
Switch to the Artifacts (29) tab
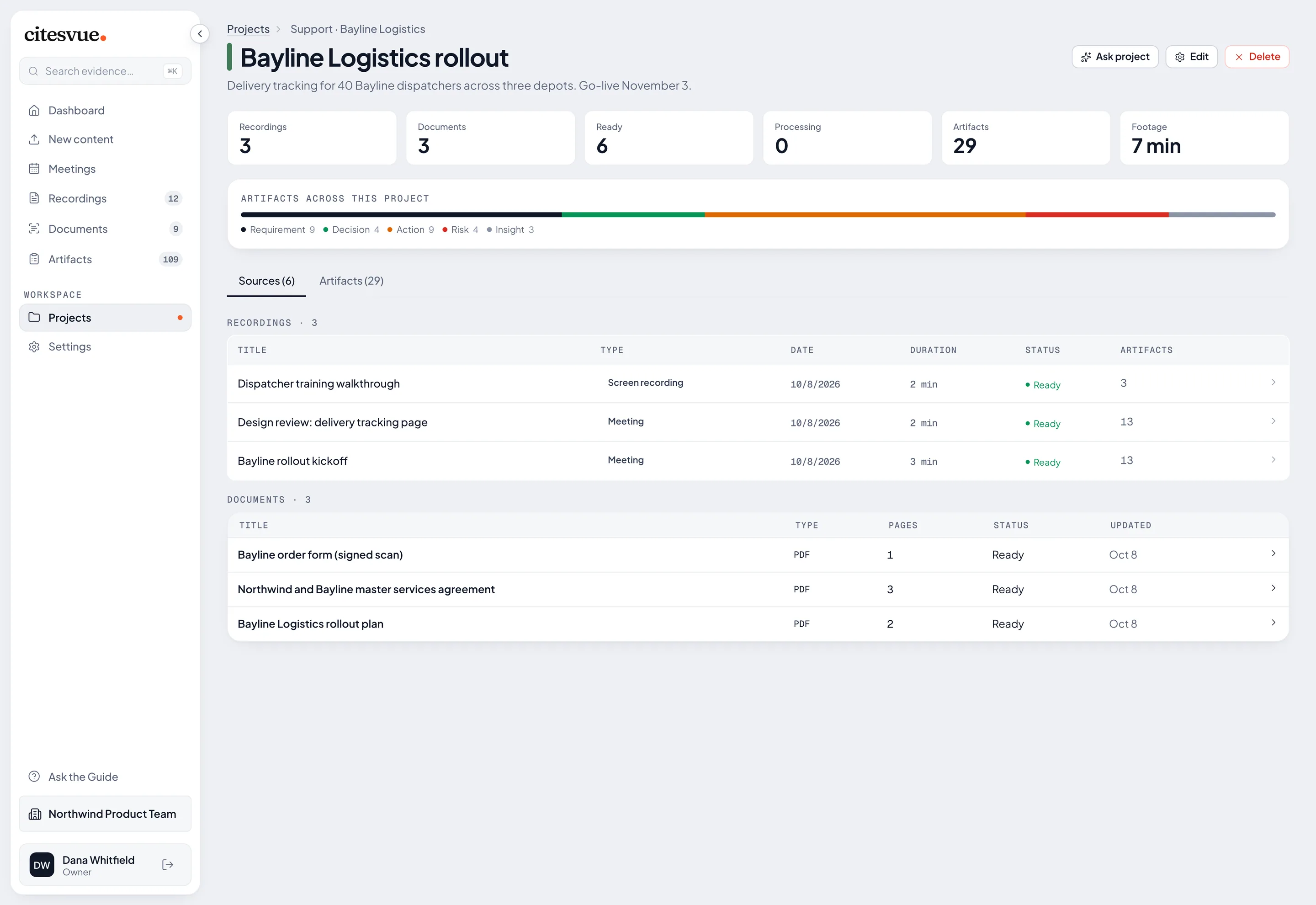[x=351, y=281]
